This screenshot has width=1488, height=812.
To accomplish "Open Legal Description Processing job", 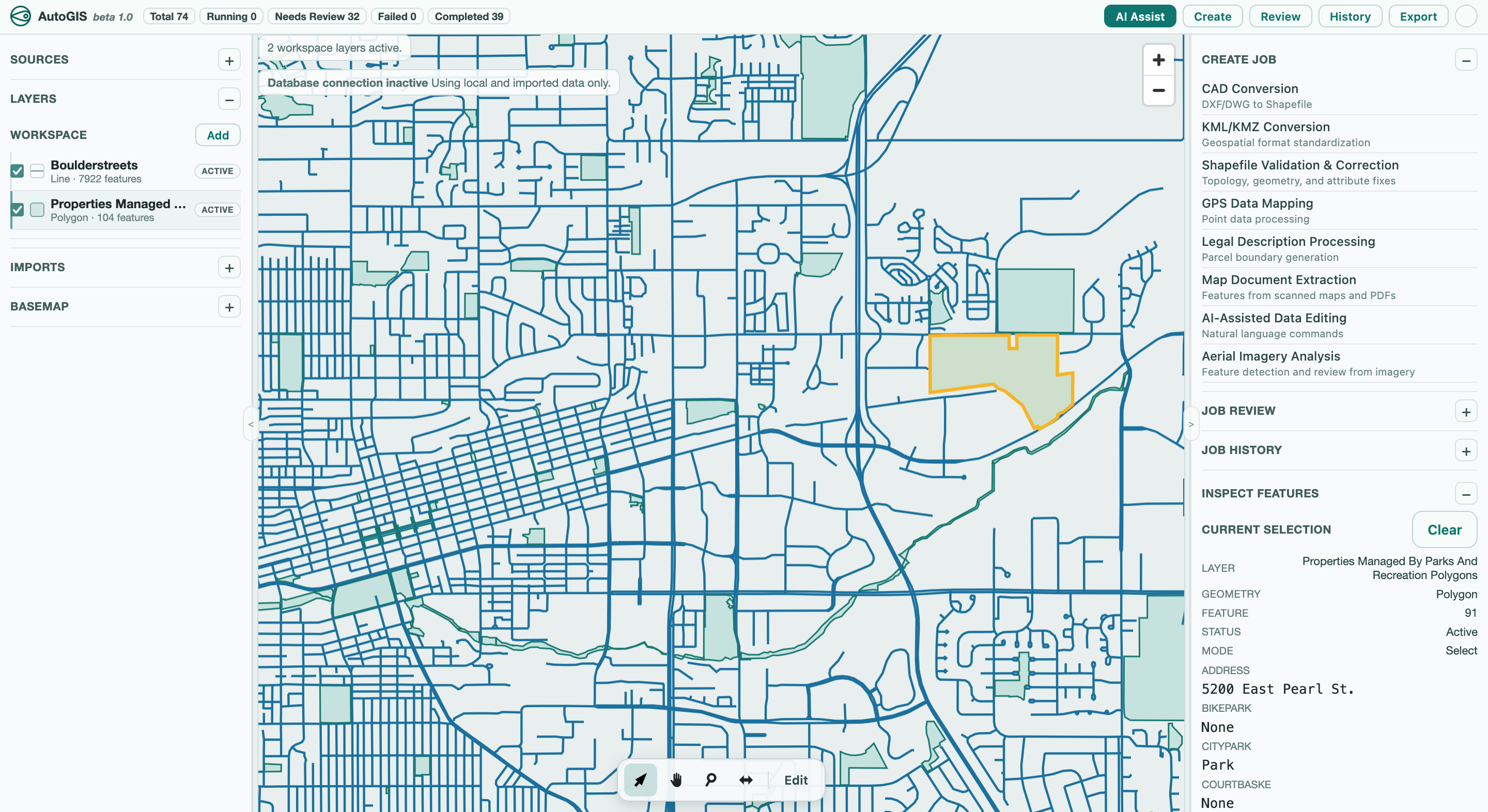I will [1338, 248].
